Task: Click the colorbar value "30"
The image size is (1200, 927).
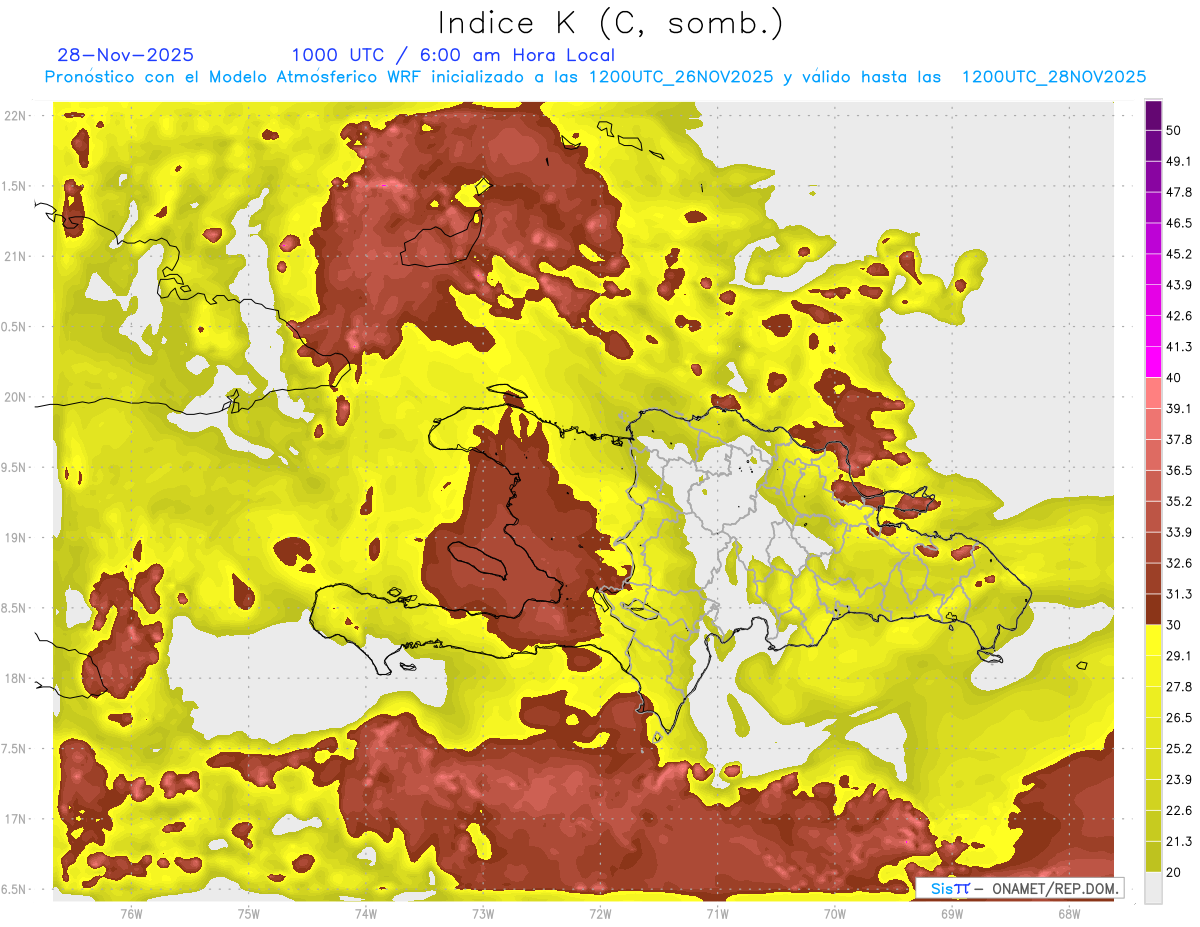Action: click(1174, 625)
